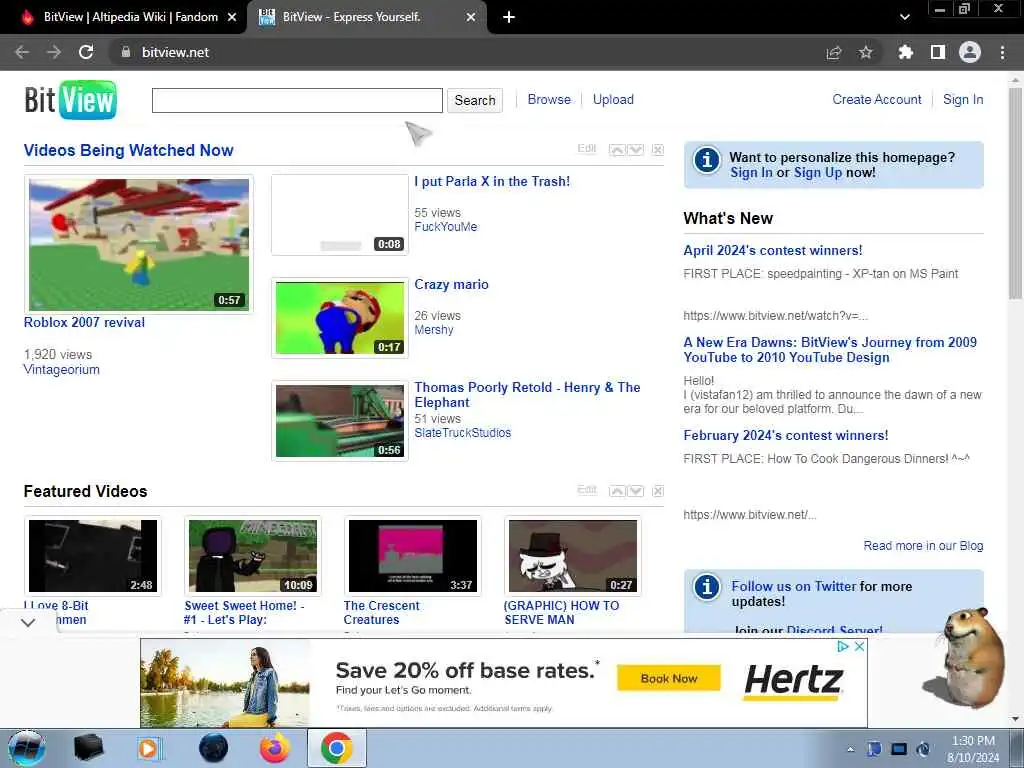
Task: Click the Search button
Action: point(475,100)
